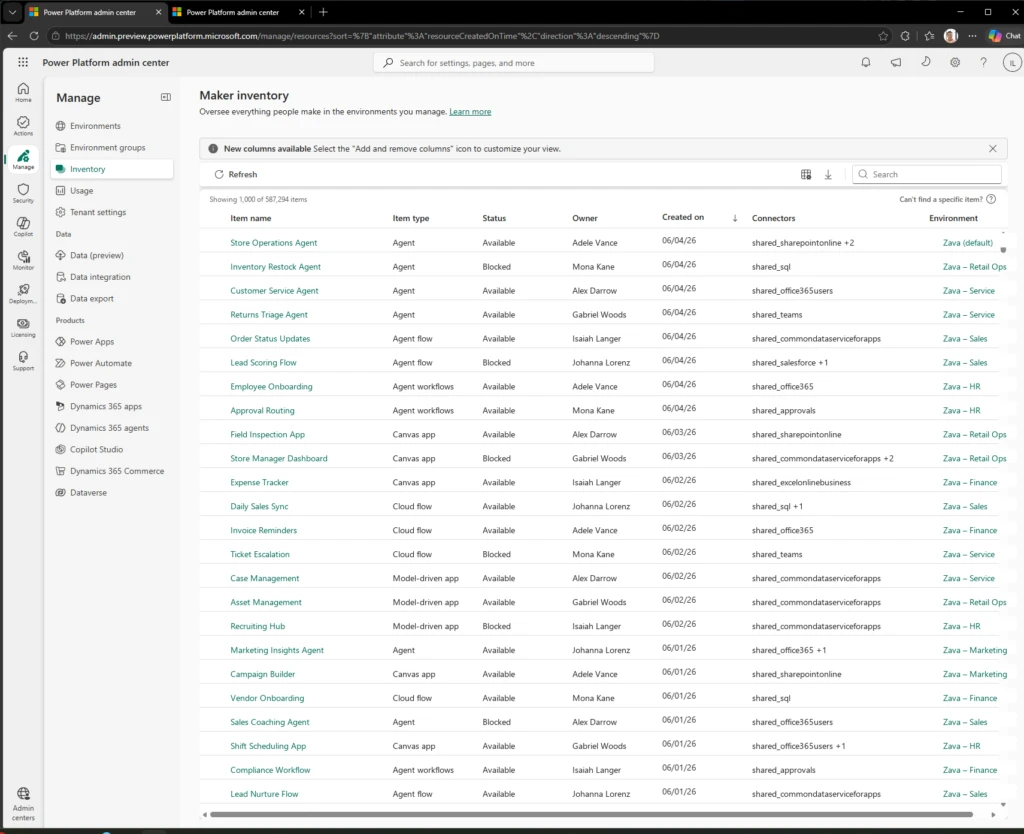Click 'shared_salesforce +1' connectors cell

point(790,362)
